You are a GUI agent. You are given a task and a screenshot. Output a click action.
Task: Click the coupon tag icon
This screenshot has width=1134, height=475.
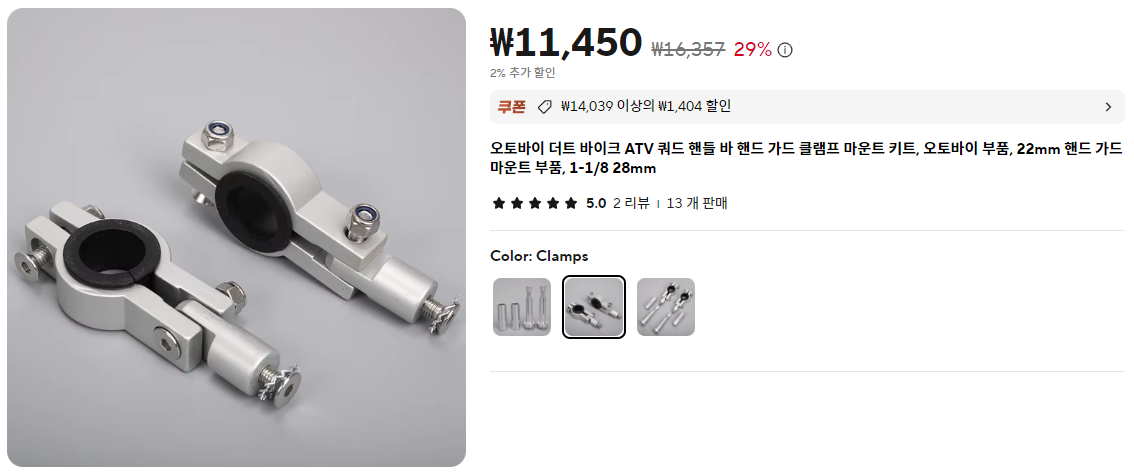click(x=545, y=107)
